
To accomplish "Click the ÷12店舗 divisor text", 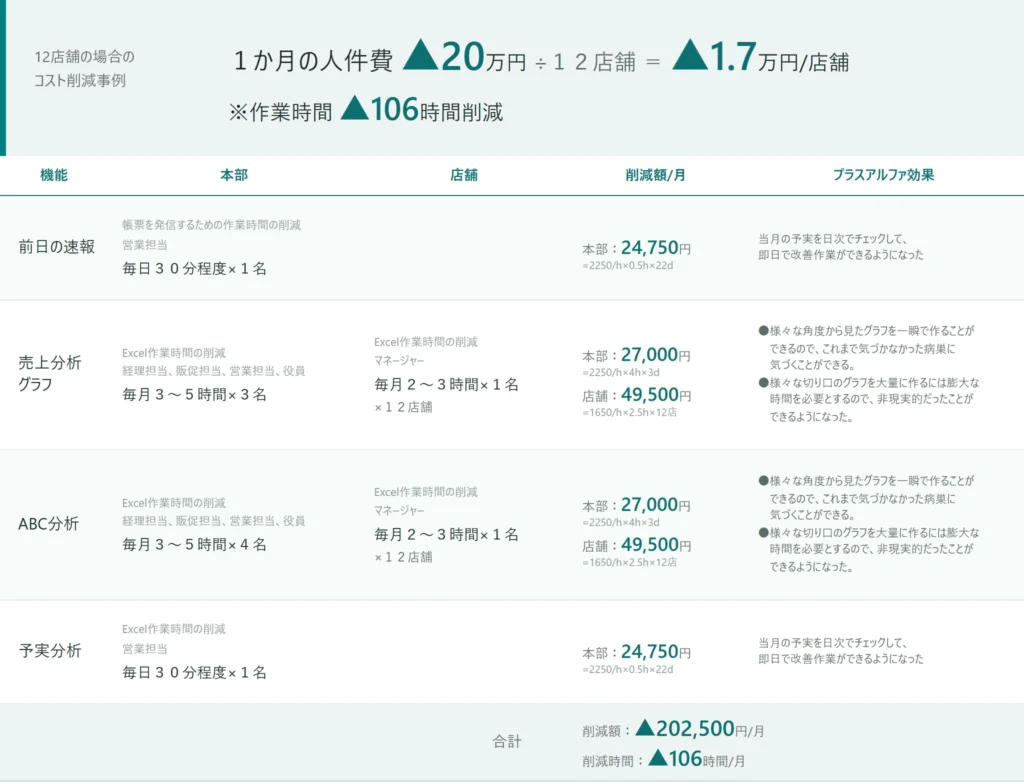I will pos(585,62).
